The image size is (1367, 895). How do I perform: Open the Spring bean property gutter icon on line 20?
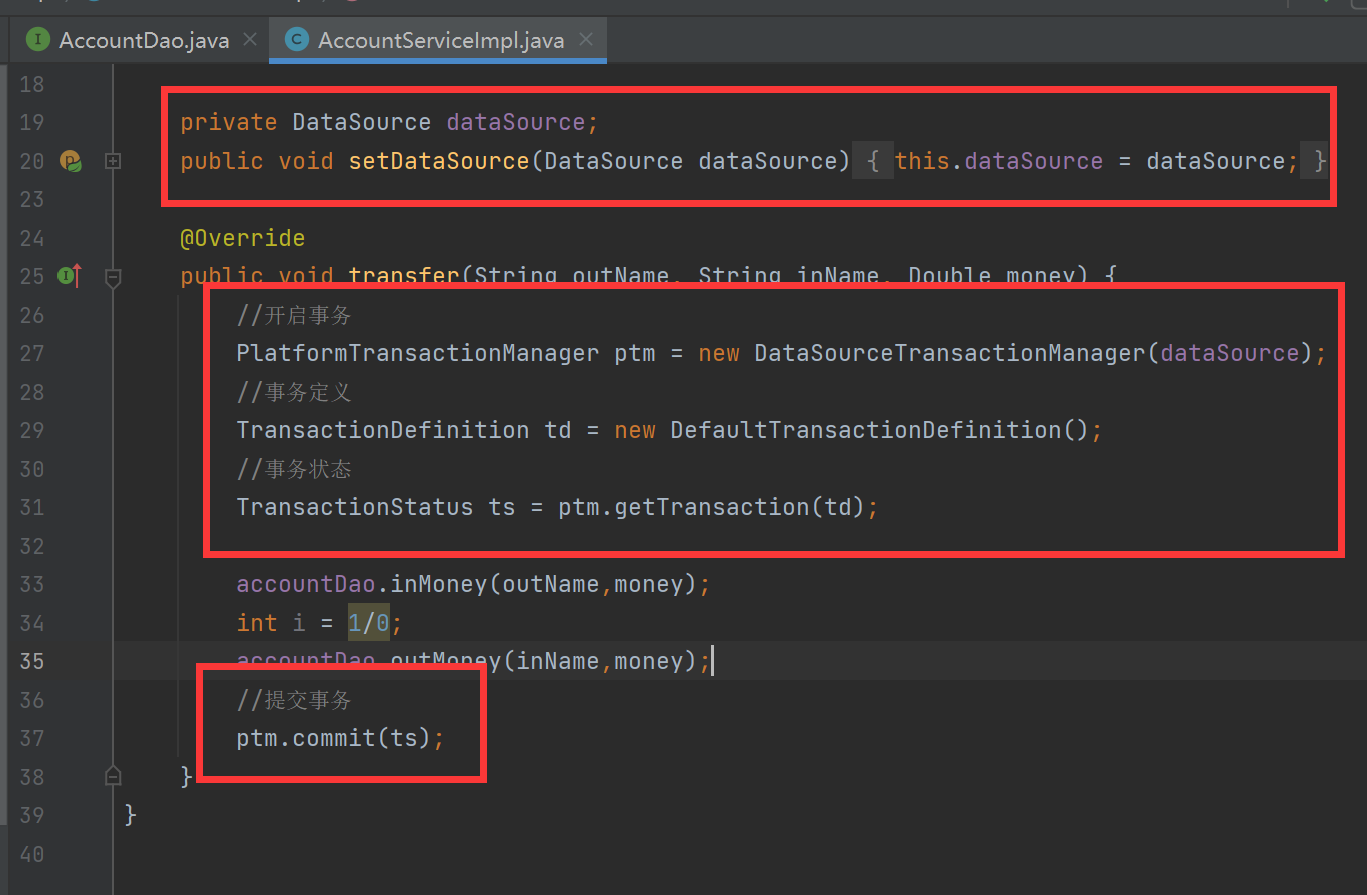click(x=70, y=161)
